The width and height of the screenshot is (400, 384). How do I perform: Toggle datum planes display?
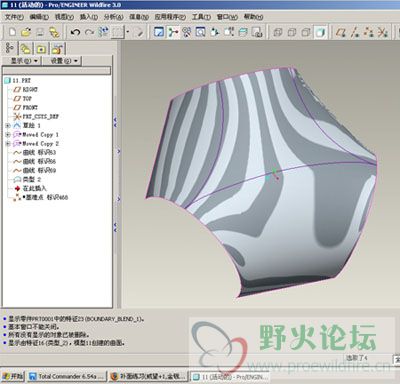[x=340, y=32]
